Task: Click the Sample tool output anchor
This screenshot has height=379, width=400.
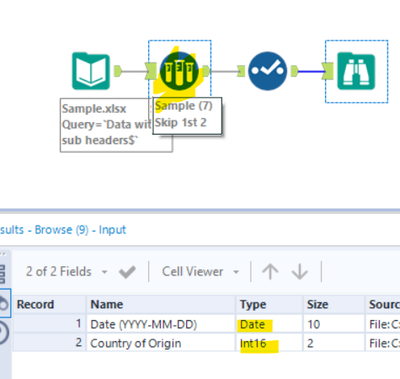Action: point(206,71)
